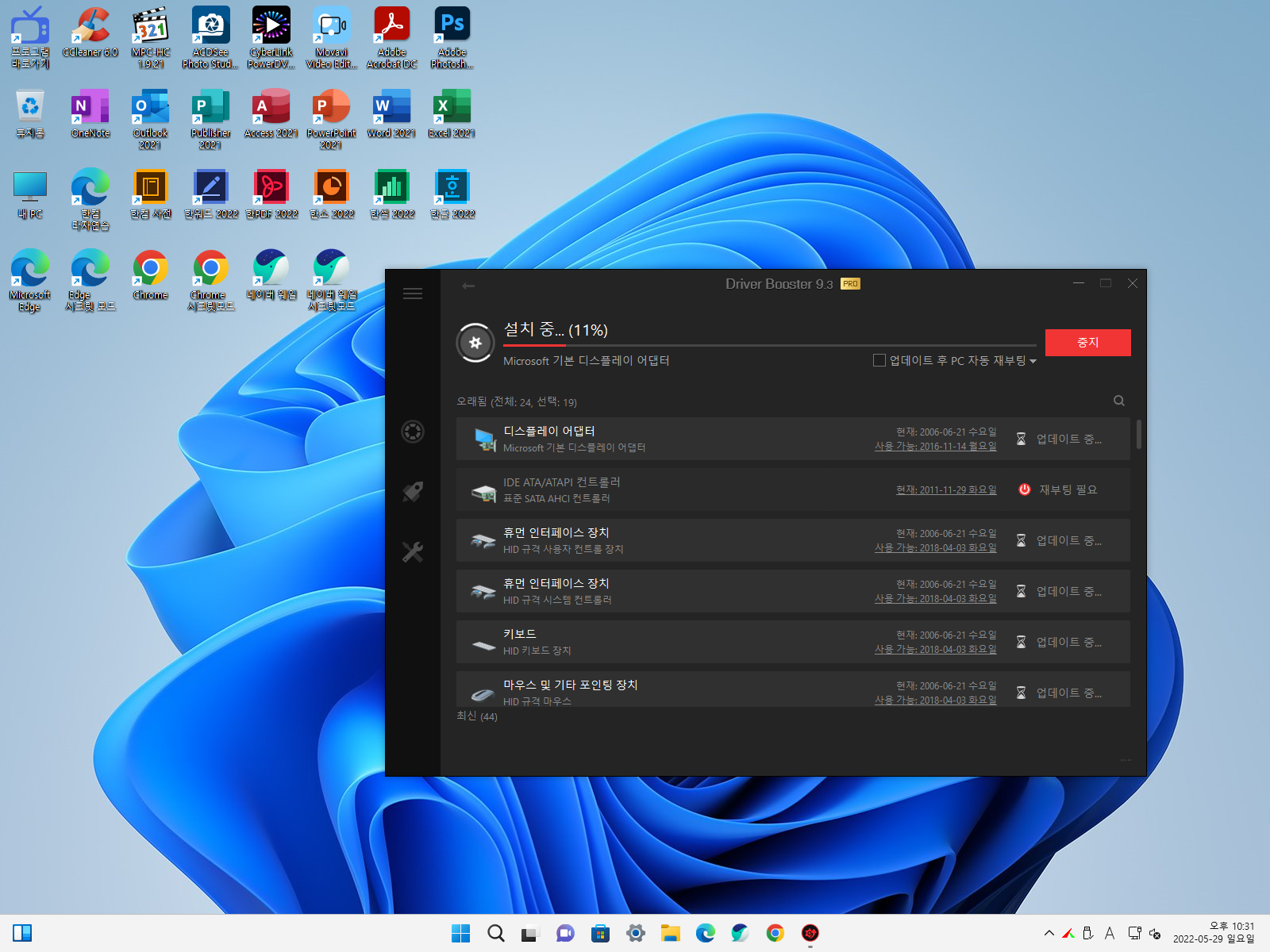Screen dimensions: 1270x952
Task: Open the taskbar clock and date
Action: (1214, 933)
